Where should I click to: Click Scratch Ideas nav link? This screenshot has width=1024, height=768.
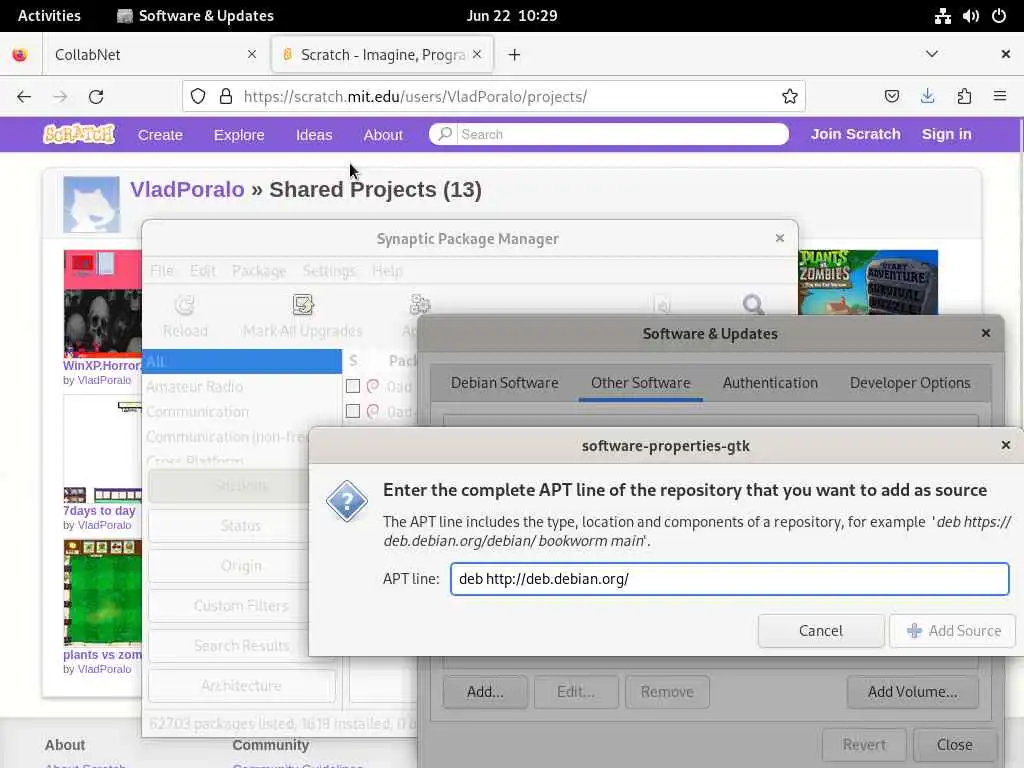(x=314, y=135)
